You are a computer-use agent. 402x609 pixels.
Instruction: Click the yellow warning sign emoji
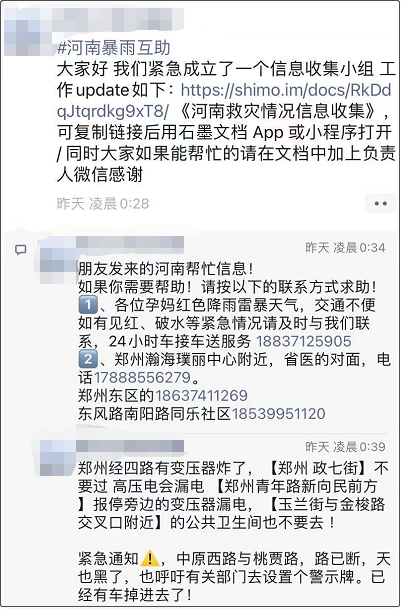tap(150, 559)
